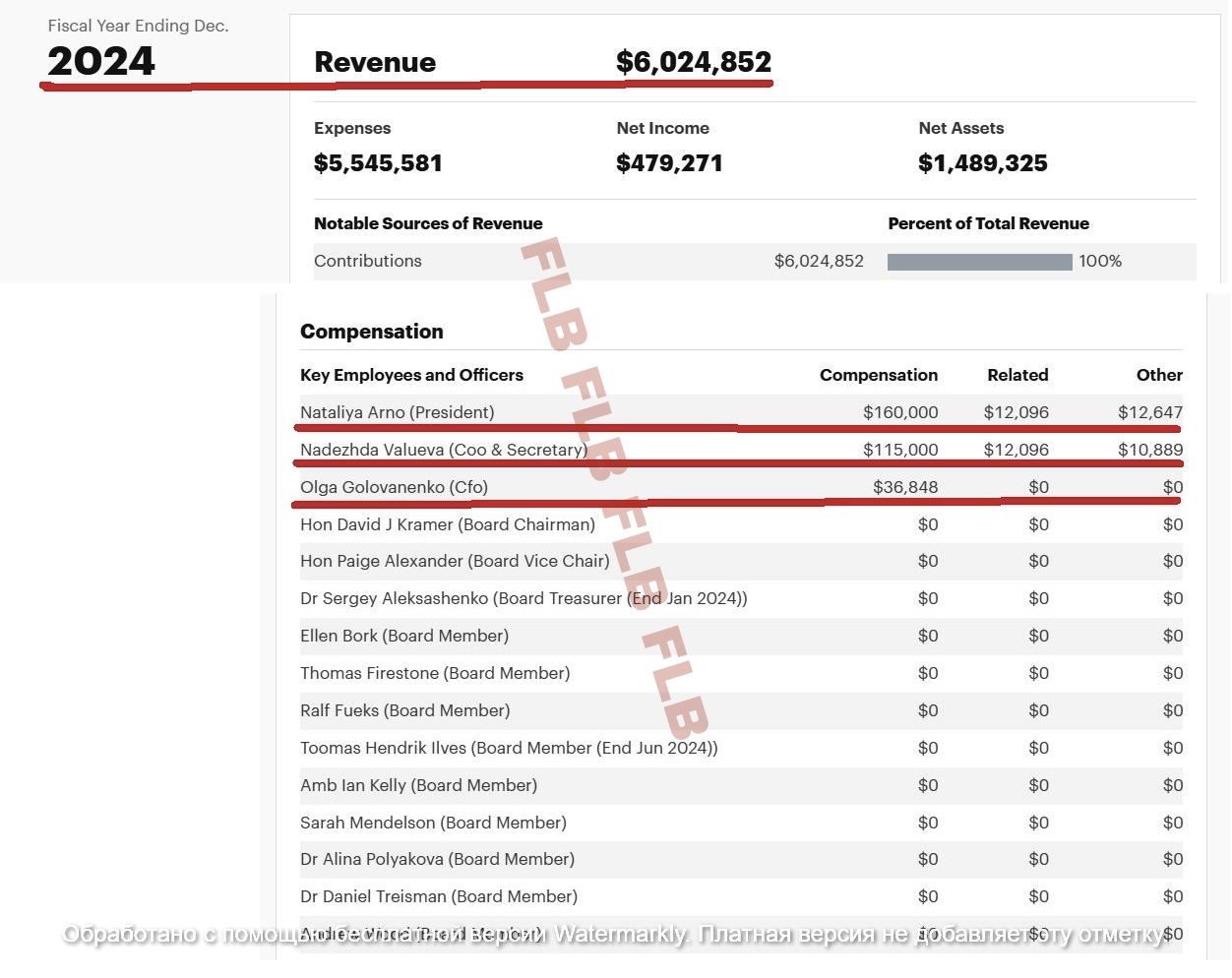This screenshot has height=978, width=1232.
Task: Click the Key Employees and Officers column header
Action: (x=411, y=375)
